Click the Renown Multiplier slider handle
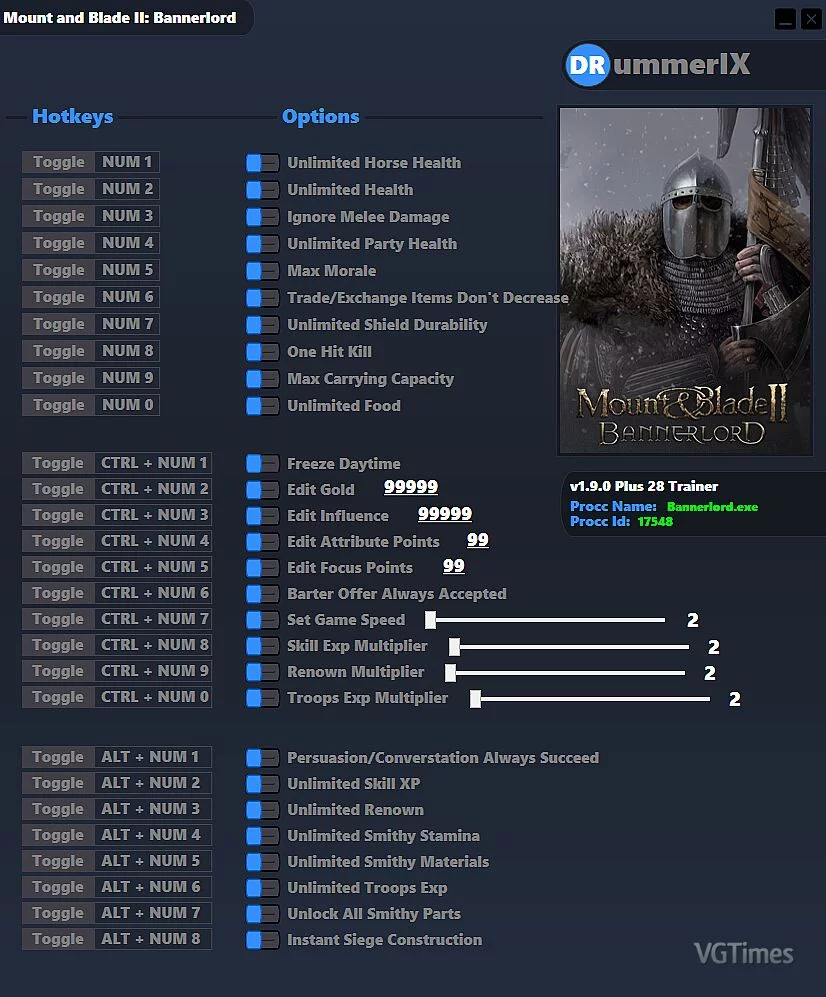 pos(450,673)
